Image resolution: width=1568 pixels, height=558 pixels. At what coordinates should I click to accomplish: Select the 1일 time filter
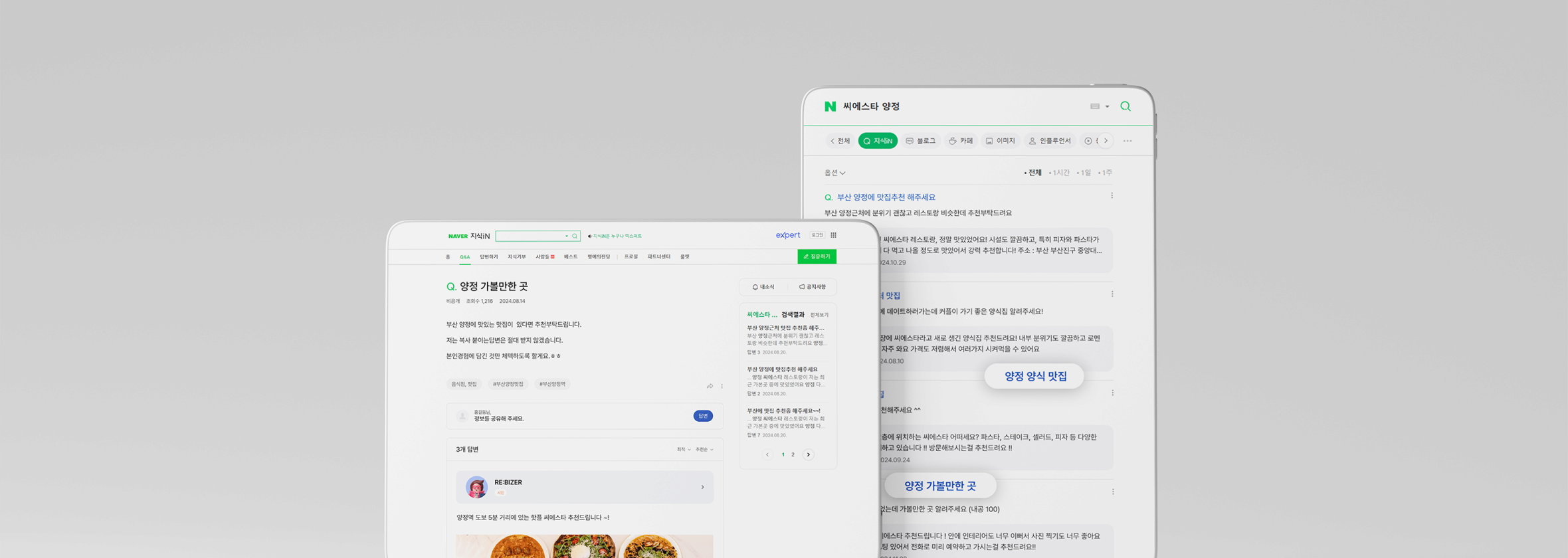tap(1085, 173)
